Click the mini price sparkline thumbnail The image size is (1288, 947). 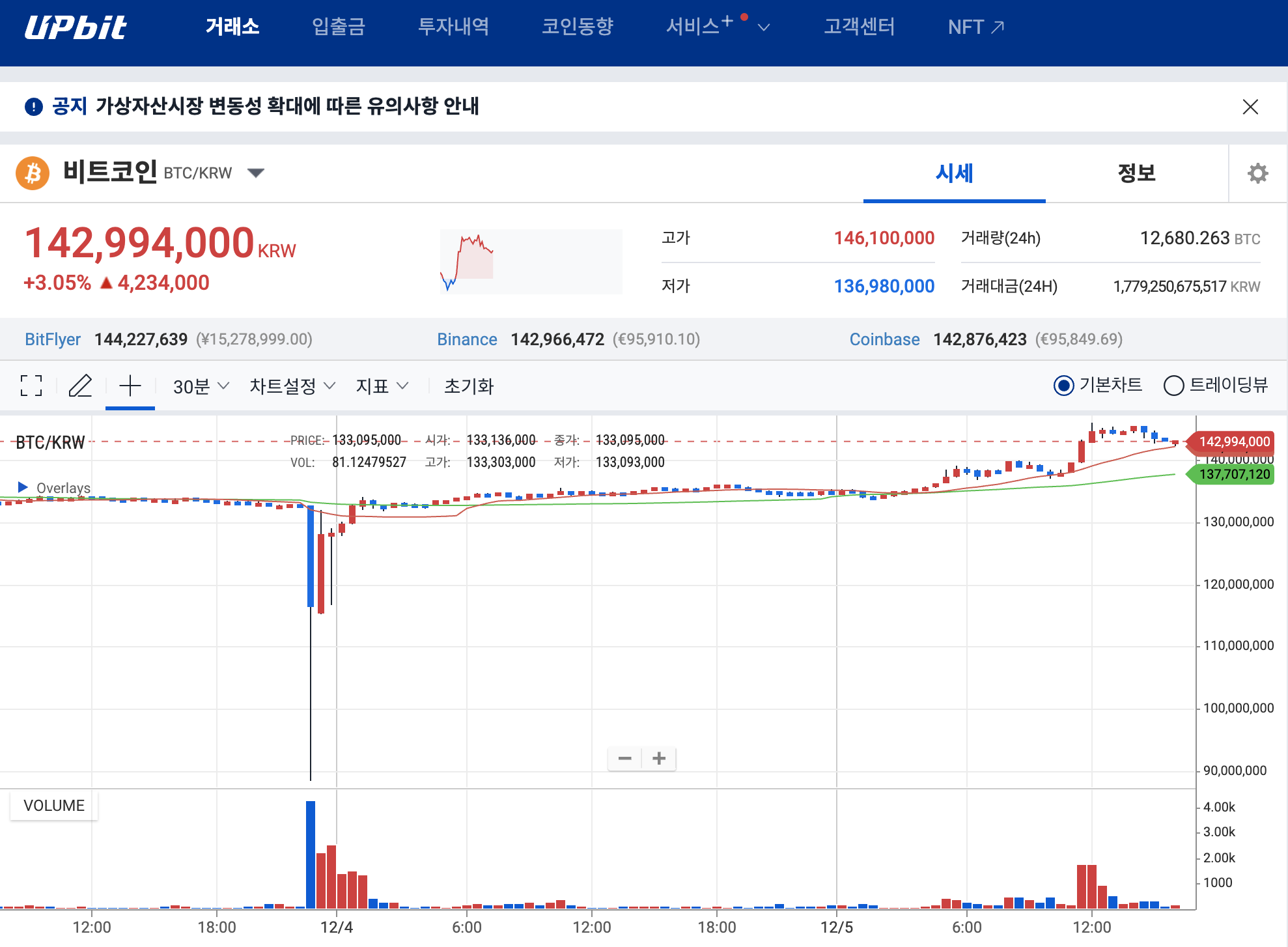(531, 262)
